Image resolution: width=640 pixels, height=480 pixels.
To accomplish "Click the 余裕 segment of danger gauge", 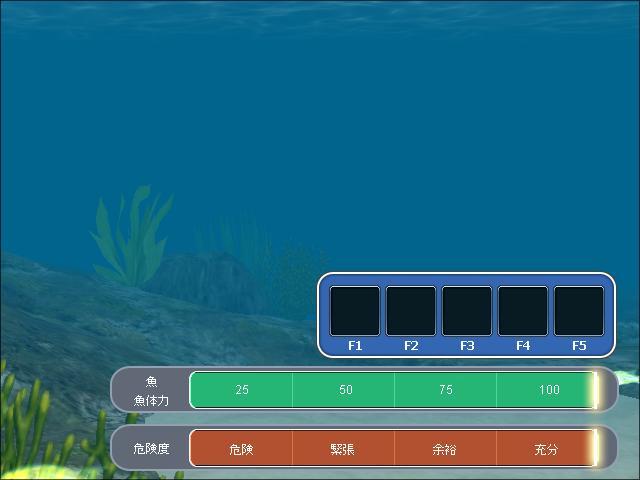I will coord(445,449).
